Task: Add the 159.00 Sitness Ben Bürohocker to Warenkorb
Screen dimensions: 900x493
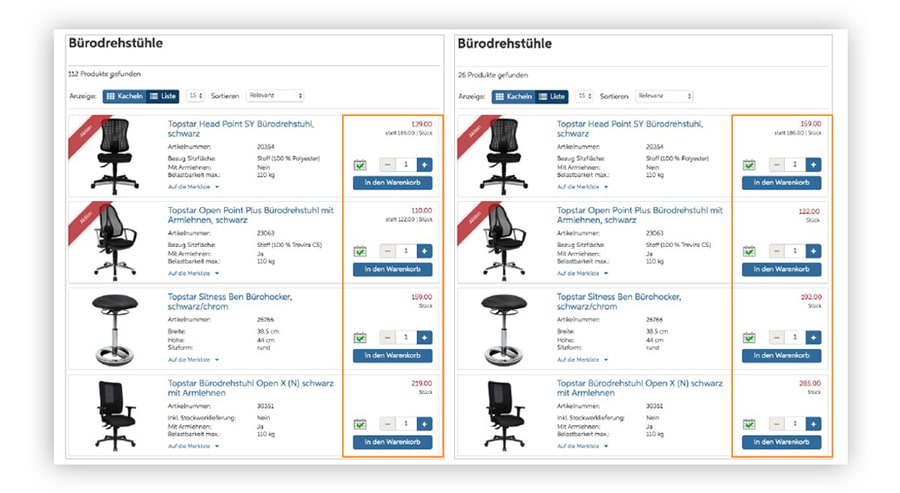Action: 393,355
